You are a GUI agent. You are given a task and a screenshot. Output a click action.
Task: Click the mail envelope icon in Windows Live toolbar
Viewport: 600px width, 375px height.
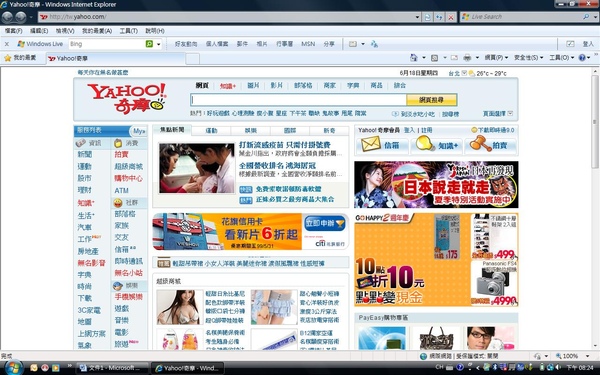click(353, 44)
